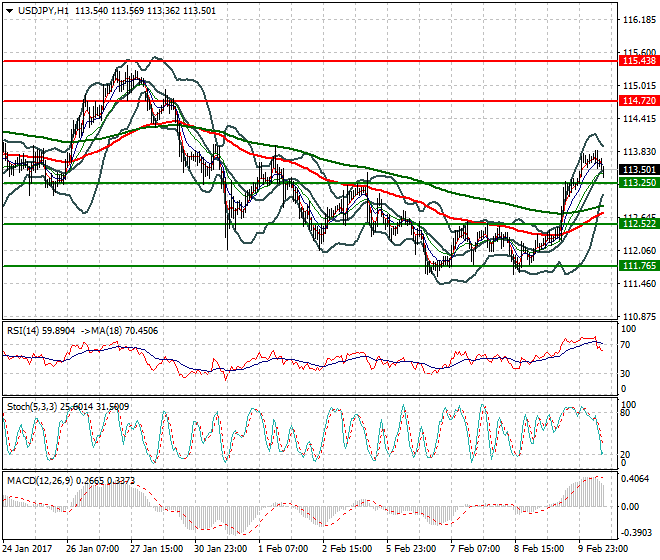Viewport: 660px width, 560px height.
Task: Select the red 114.720 resistance level label
Action: (639, 101)
